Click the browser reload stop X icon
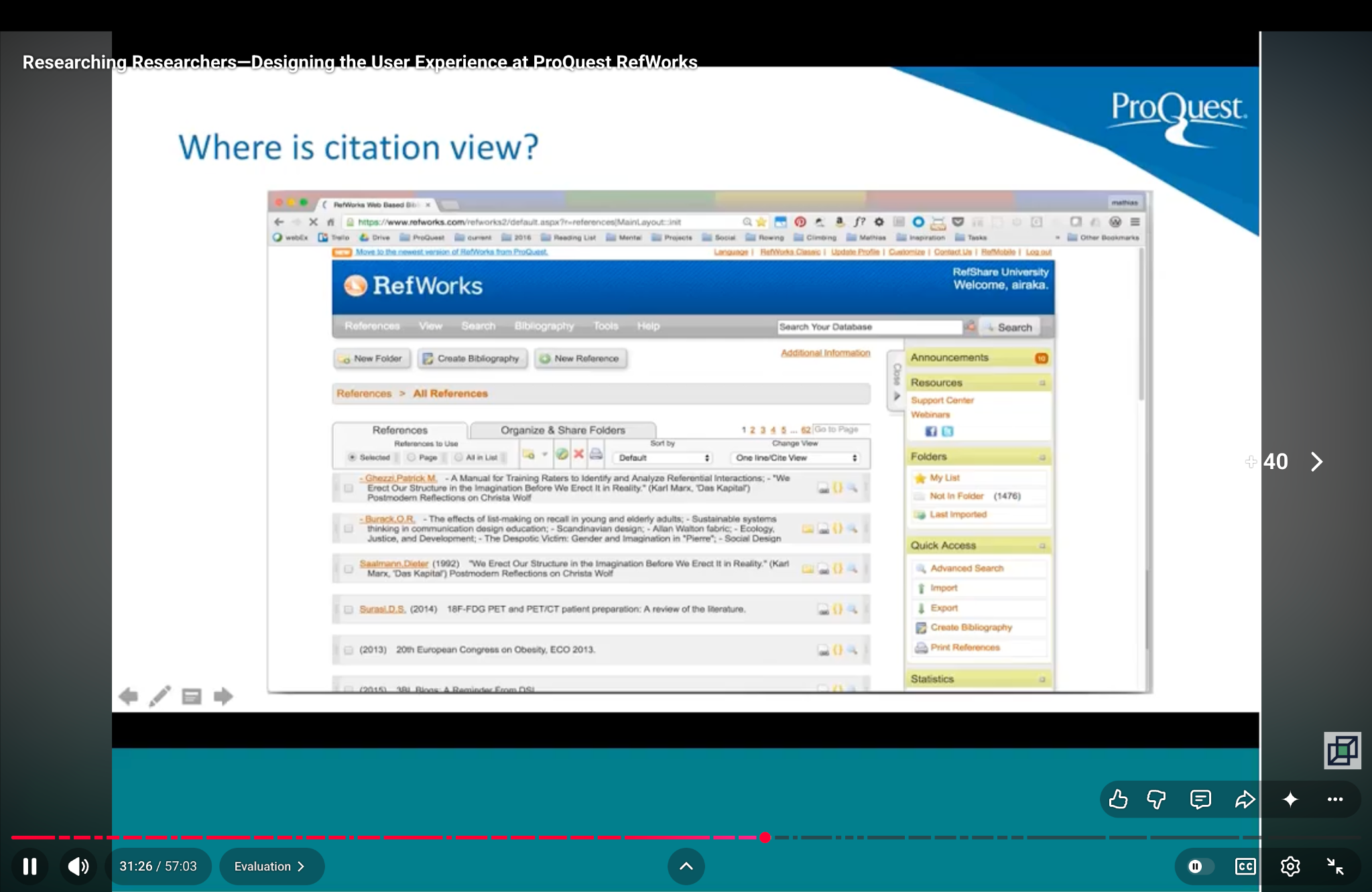The height and width of the screenshot is (892, 1372). pos(313,222)
